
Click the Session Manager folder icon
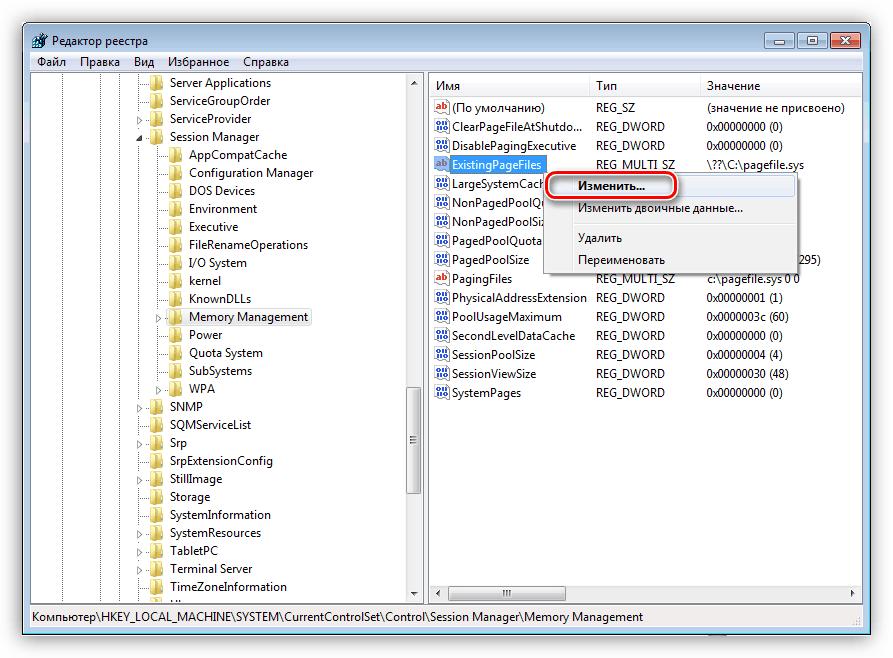[157, 137]
